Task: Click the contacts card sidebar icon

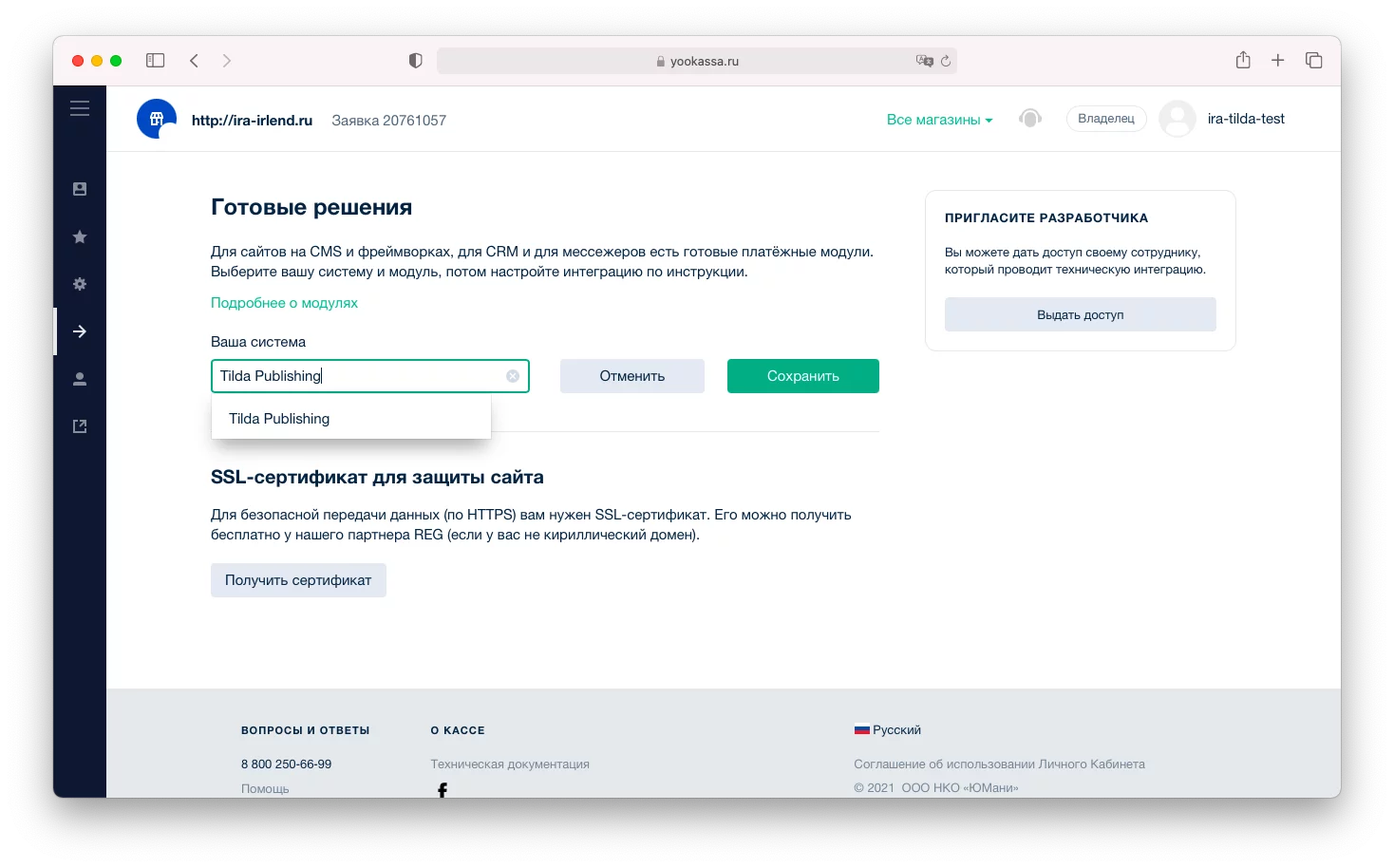Action: pyautogui.click(x=80, y=189)
